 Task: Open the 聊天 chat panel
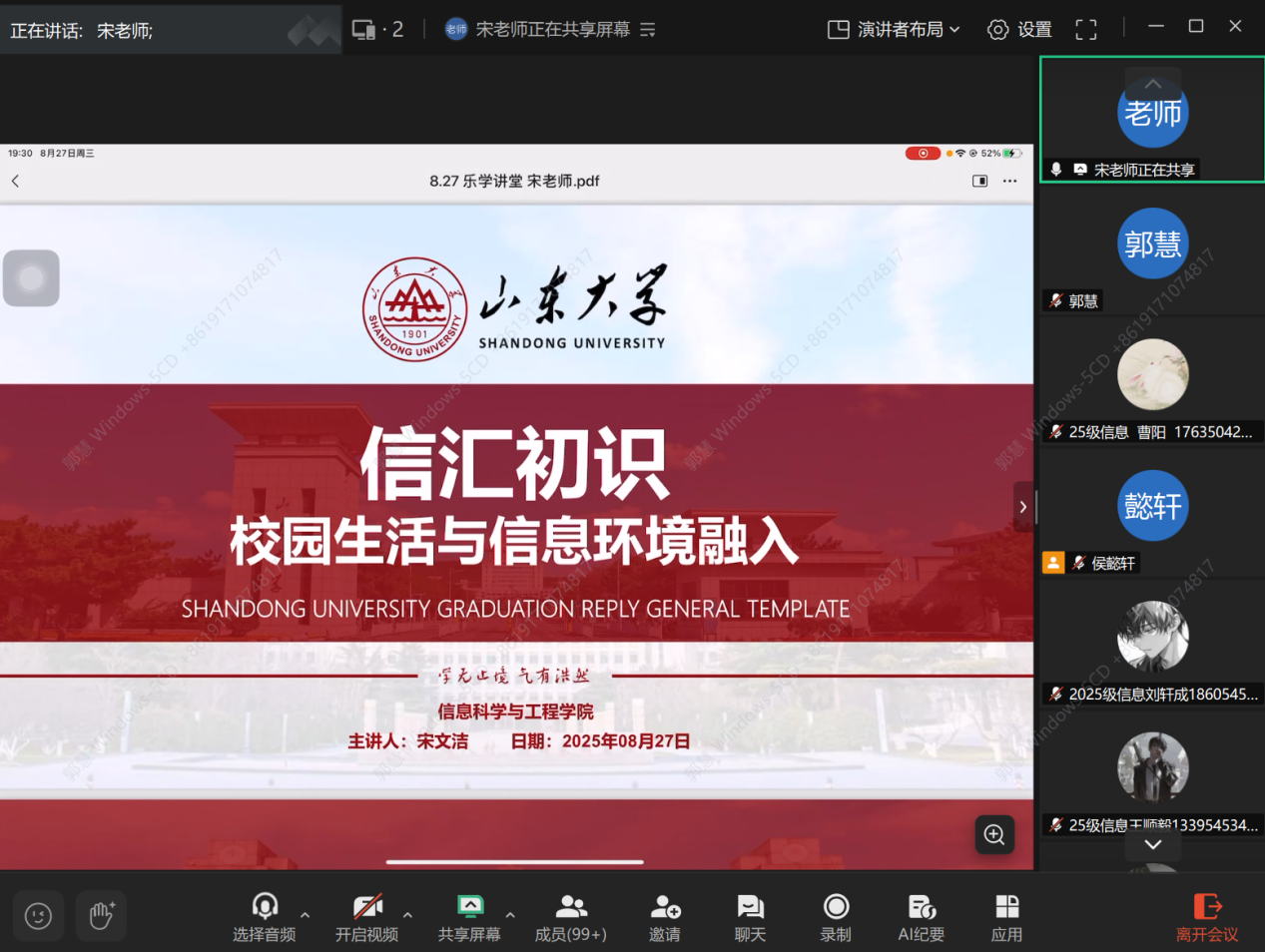tap(750, 917)
